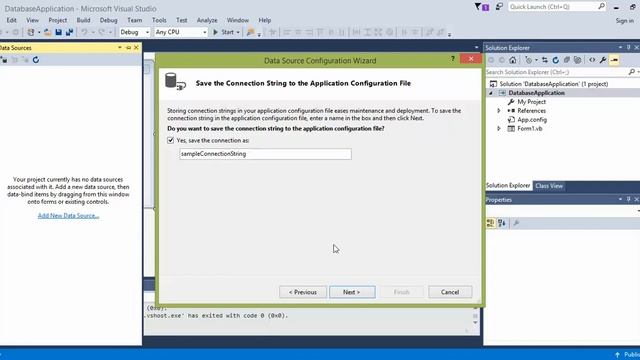The height and width of the screenshot is (360, 640).
Task: Click Refresh icon in Solution Explorer toolbar
Action: tap(556, 60)
